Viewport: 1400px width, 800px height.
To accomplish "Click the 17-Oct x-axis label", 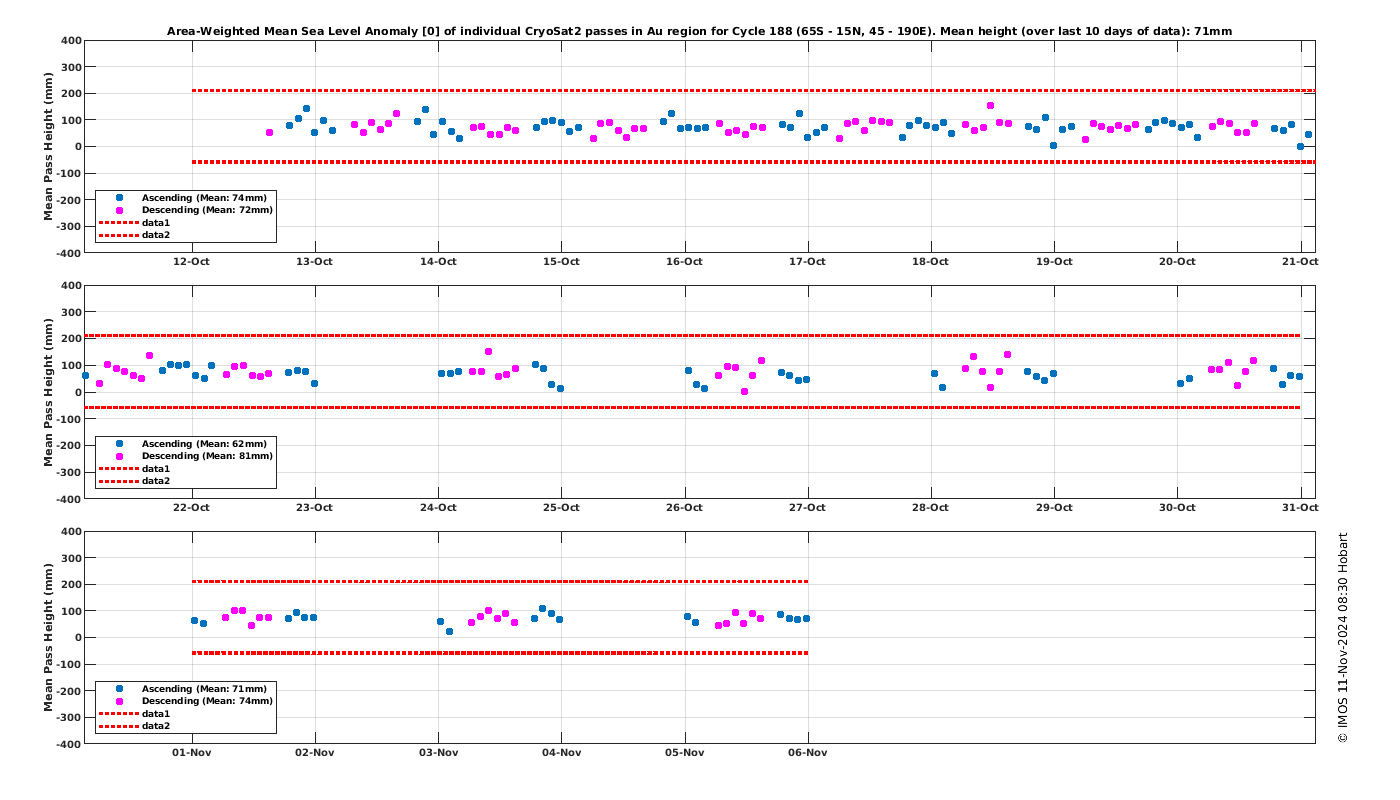I will tap(808, 262).
